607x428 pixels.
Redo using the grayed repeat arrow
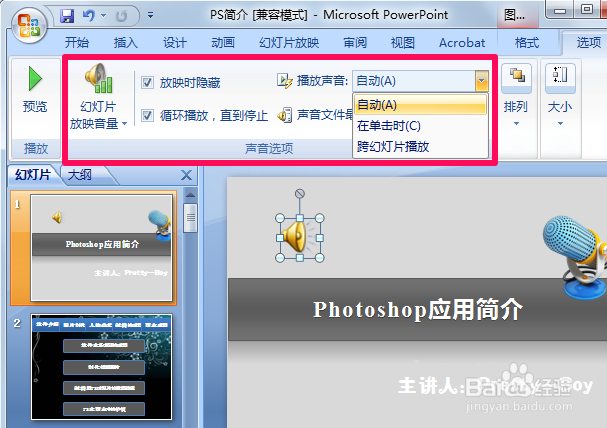121,16
